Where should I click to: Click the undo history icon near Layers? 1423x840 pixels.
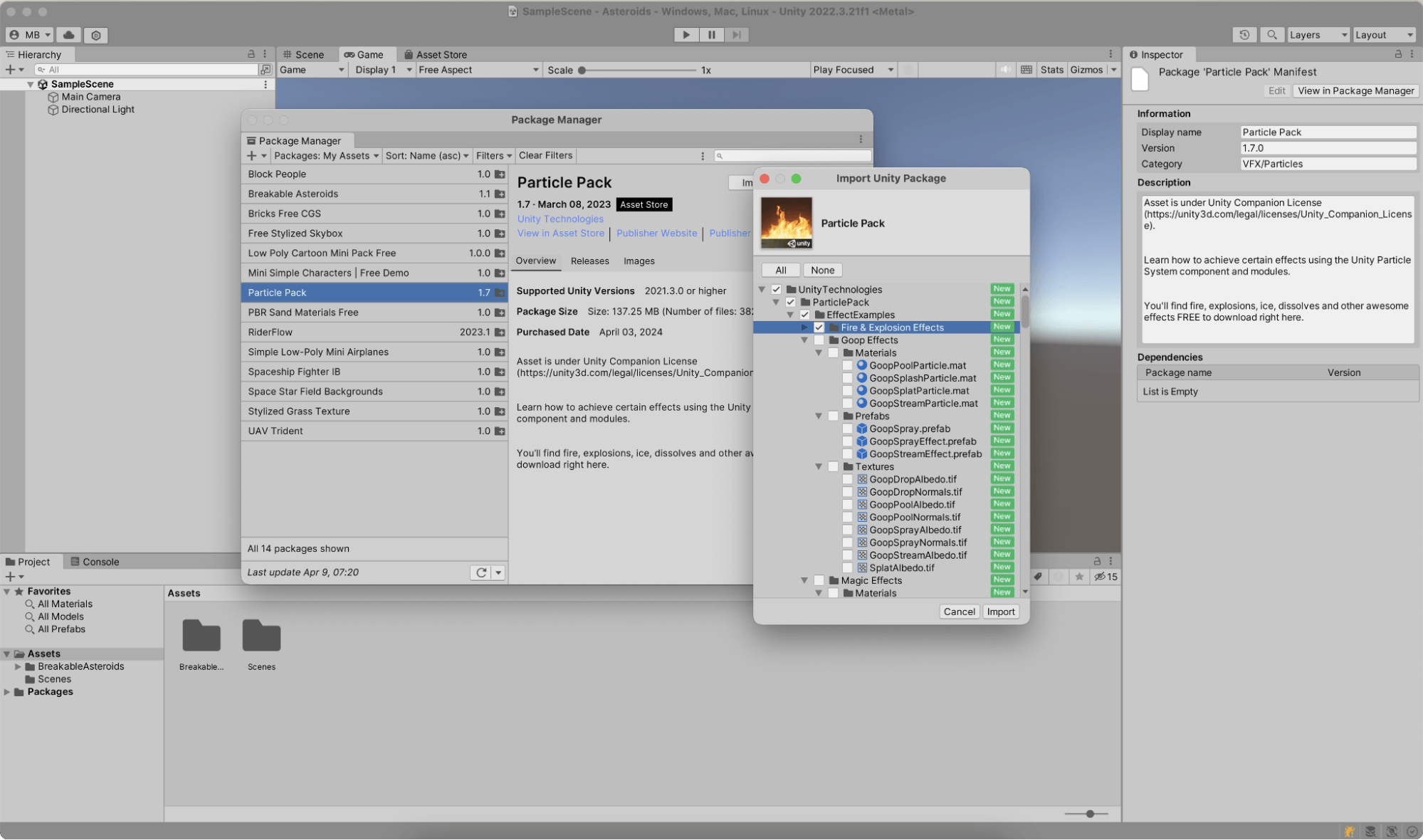1244,34
